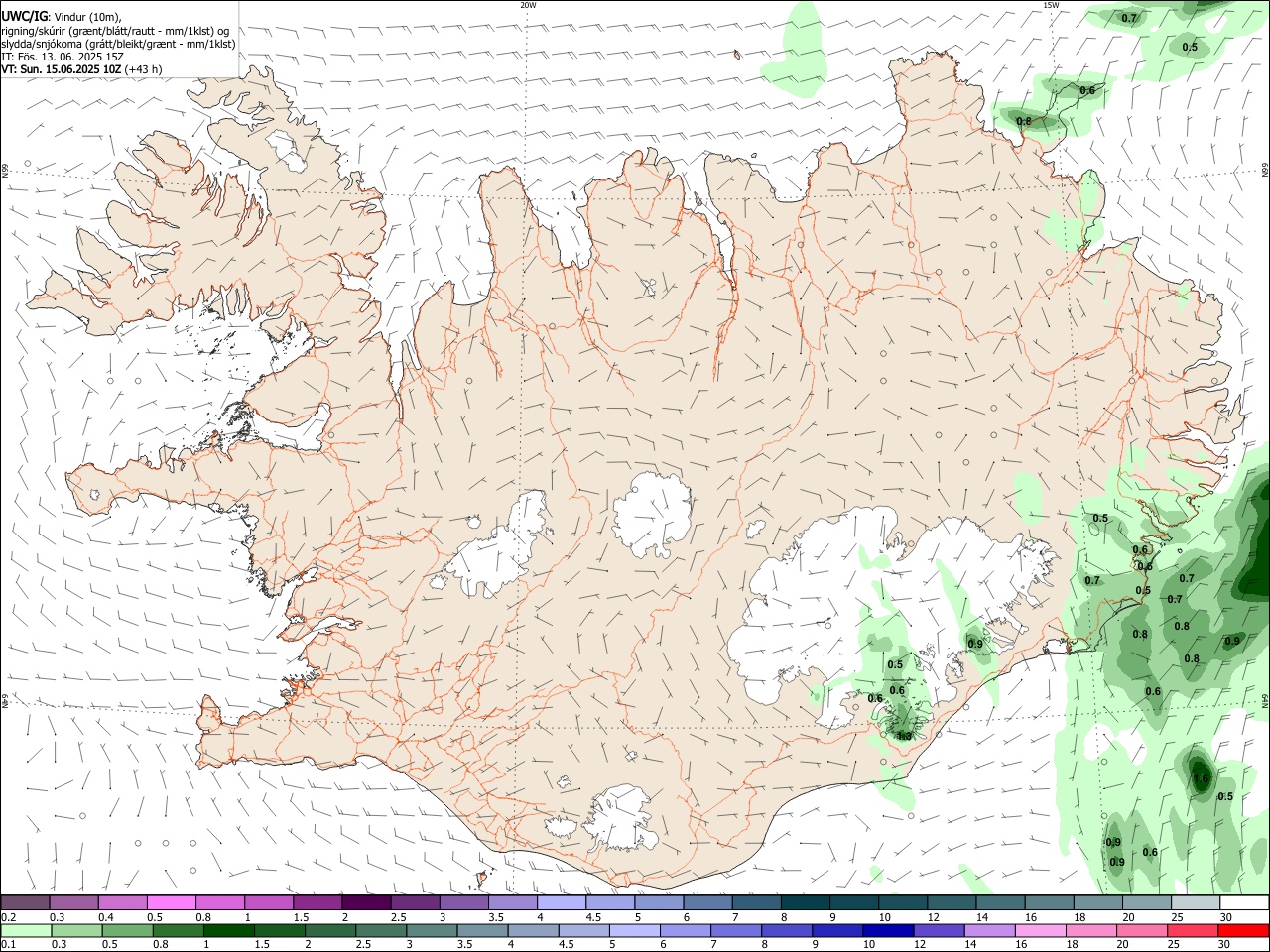Pick the 25 red-pink swatch in lower legend
The width and height of the screenshot is (1270, 952).
pyautogui.click(x=1194, y=931)
